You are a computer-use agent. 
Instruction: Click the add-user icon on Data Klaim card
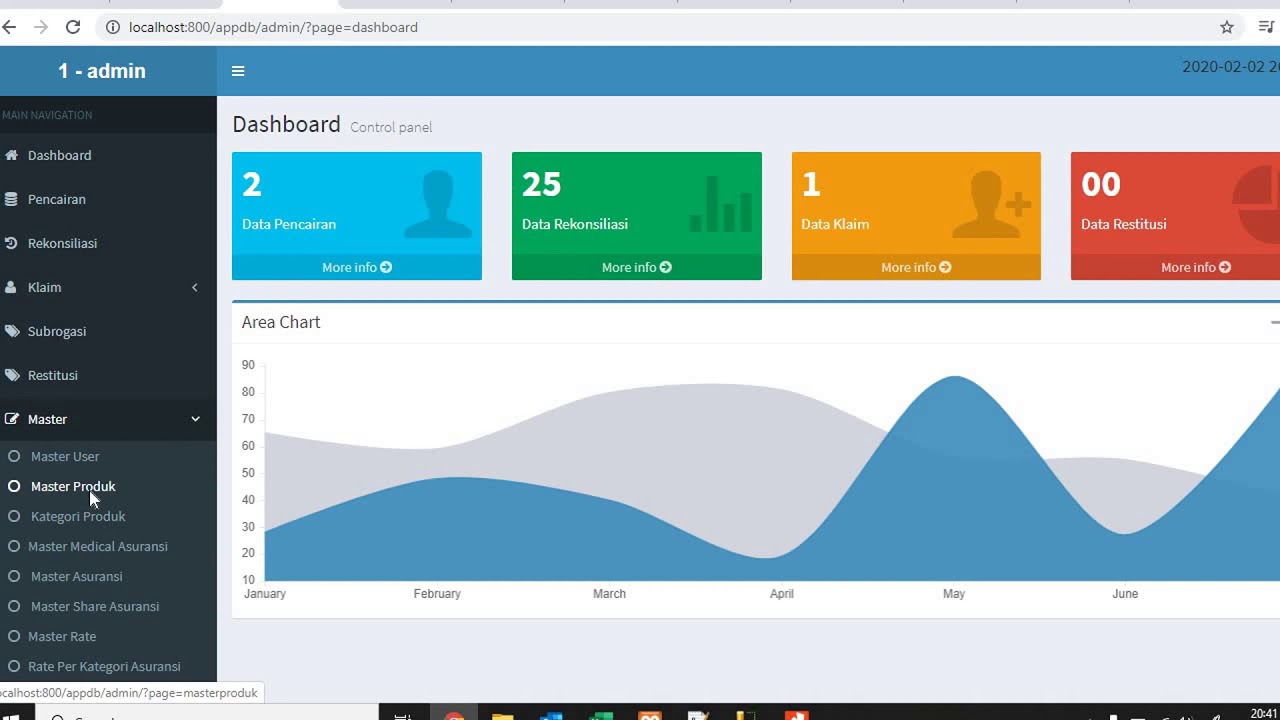[991, 204]
